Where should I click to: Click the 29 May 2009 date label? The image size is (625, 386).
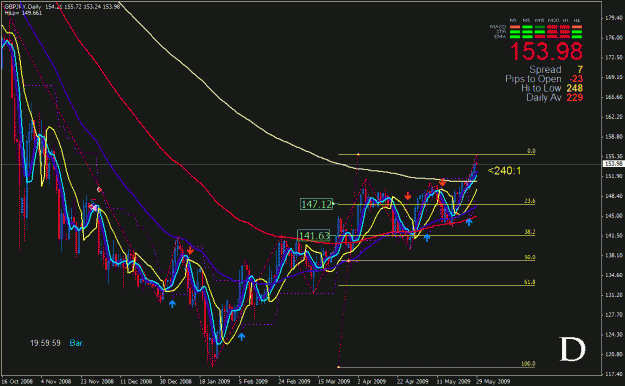(x=493, y=381)
